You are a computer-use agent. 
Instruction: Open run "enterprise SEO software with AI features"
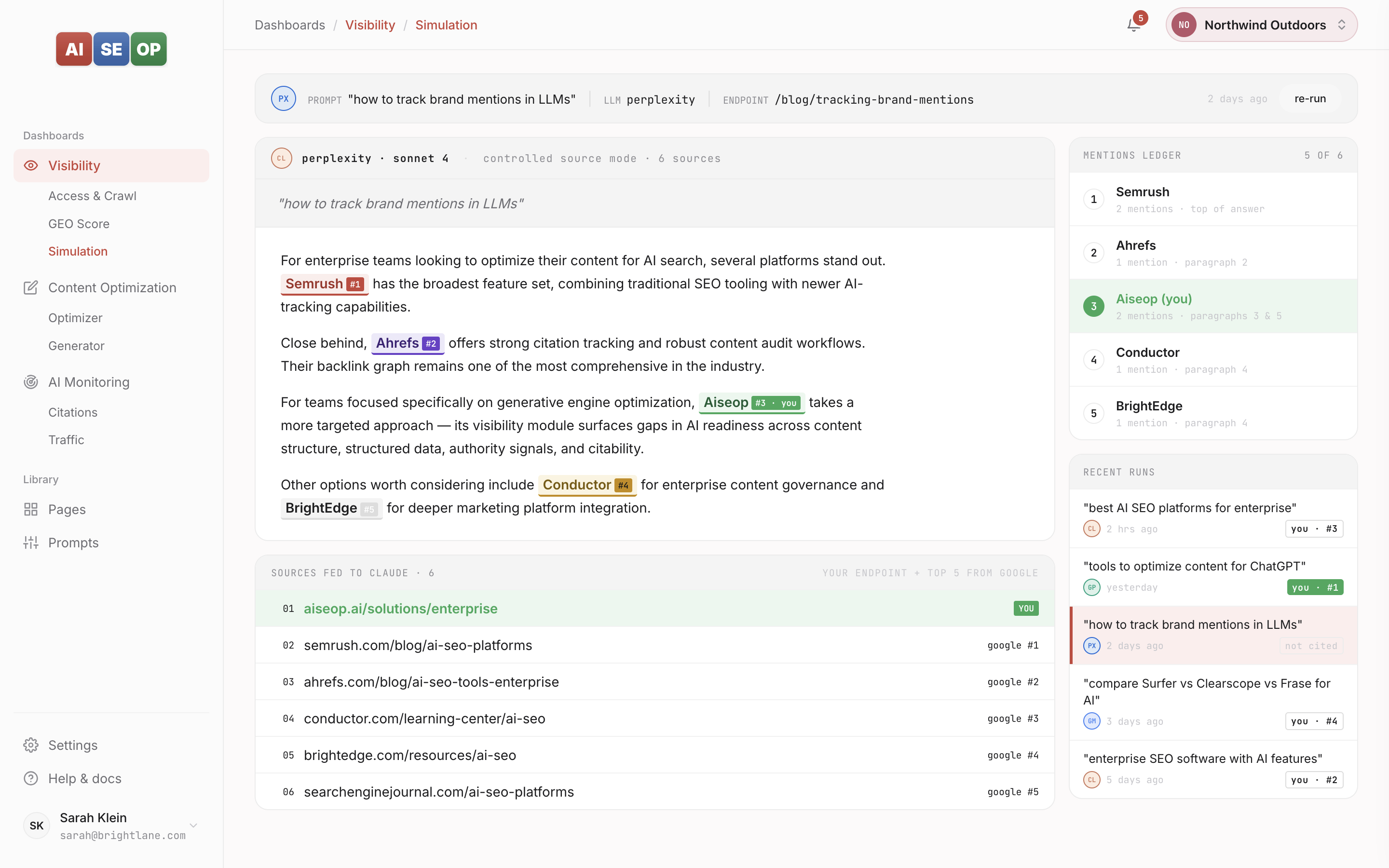[1213, 769]
